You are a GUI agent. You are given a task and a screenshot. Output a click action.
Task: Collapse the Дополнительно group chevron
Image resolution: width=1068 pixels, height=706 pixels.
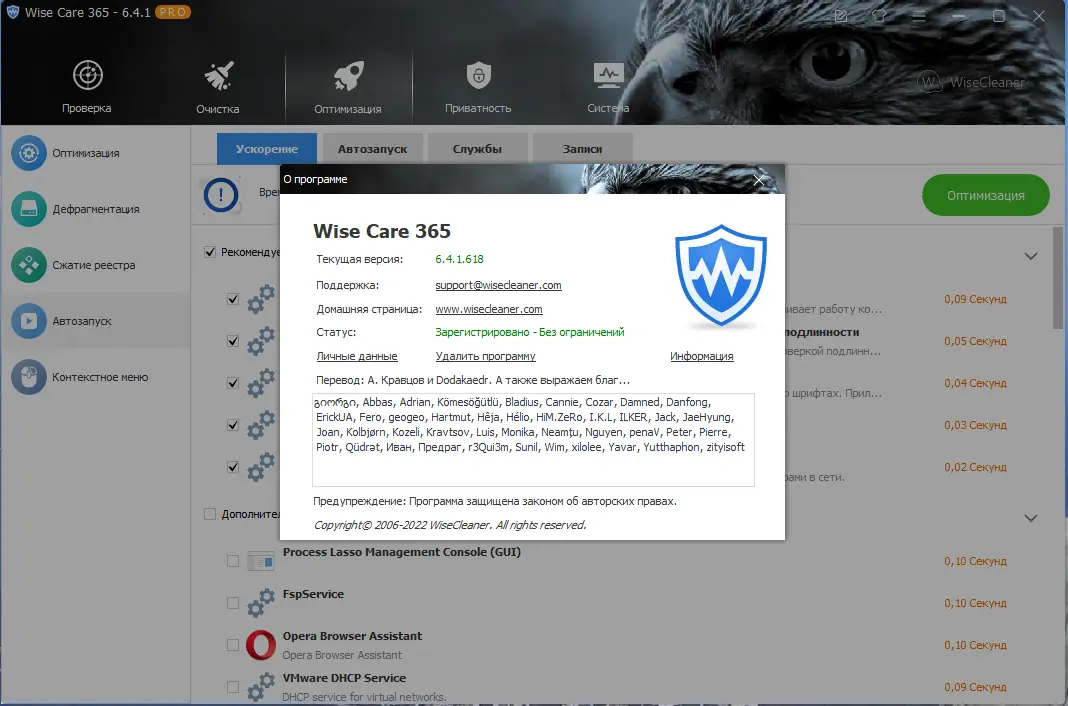click(1031, 518)
